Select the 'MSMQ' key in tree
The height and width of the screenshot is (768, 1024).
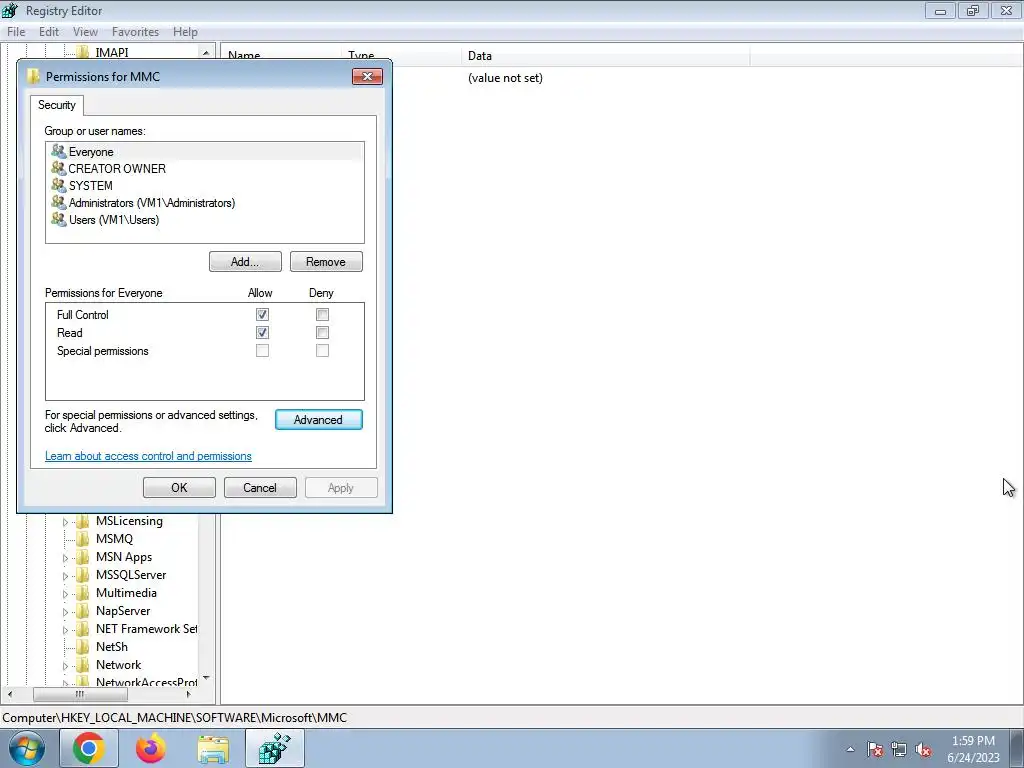coord(114,539)
